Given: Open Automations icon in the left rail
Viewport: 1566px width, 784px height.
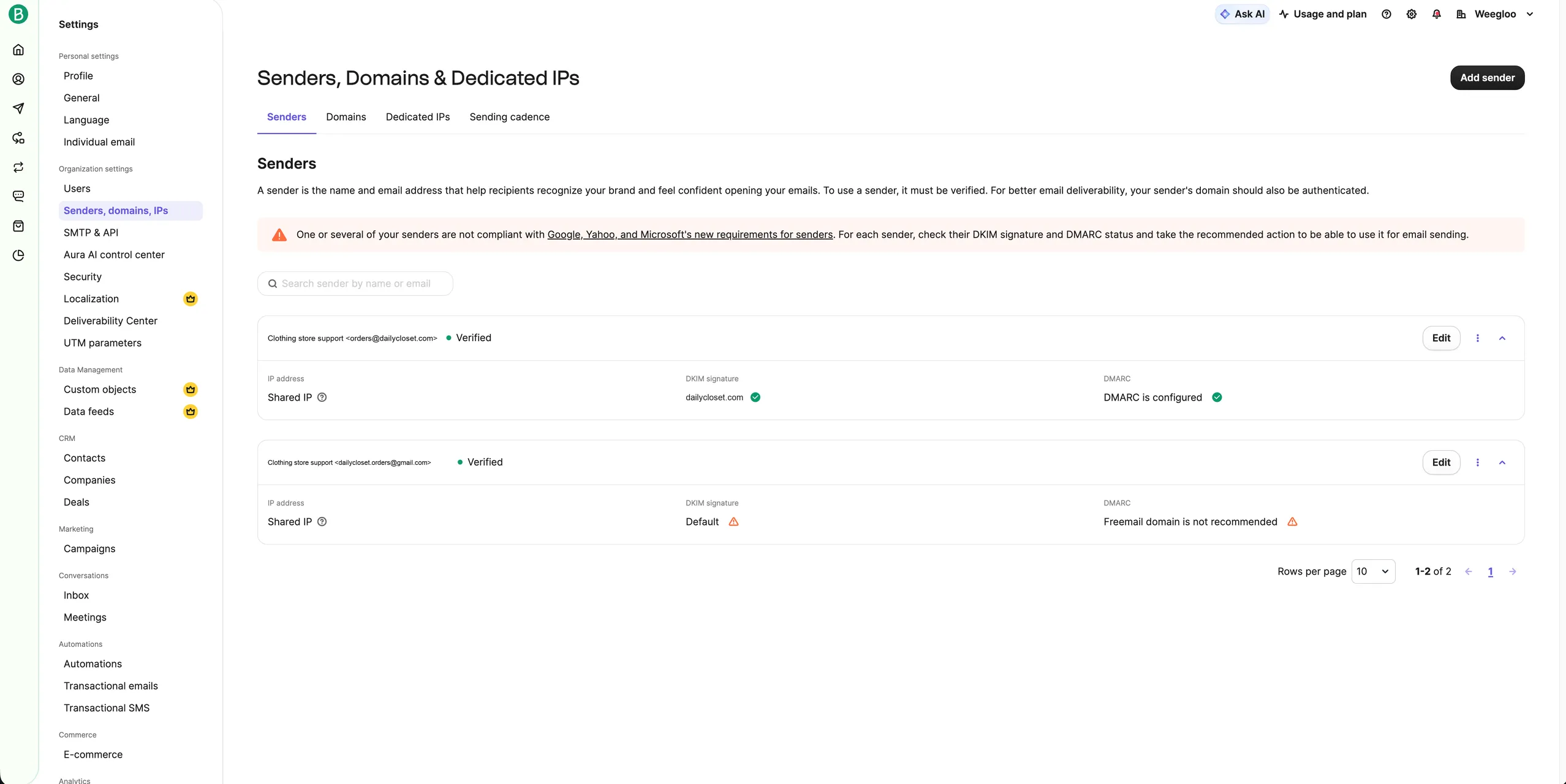Looking at the screenshot, I should tap(18, 138).
